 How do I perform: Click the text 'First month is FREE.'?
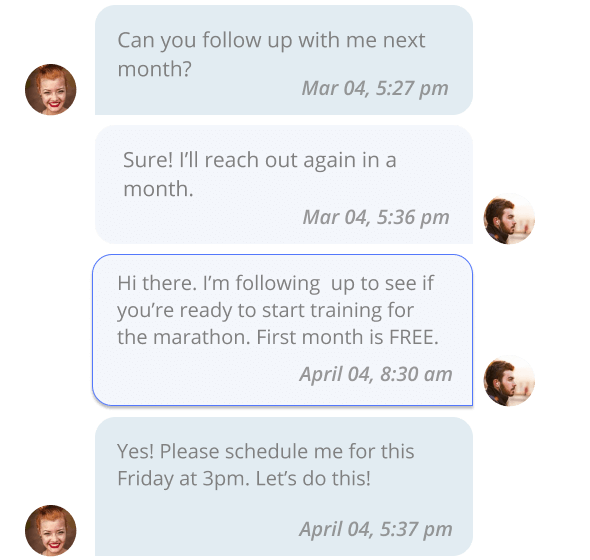347,337
